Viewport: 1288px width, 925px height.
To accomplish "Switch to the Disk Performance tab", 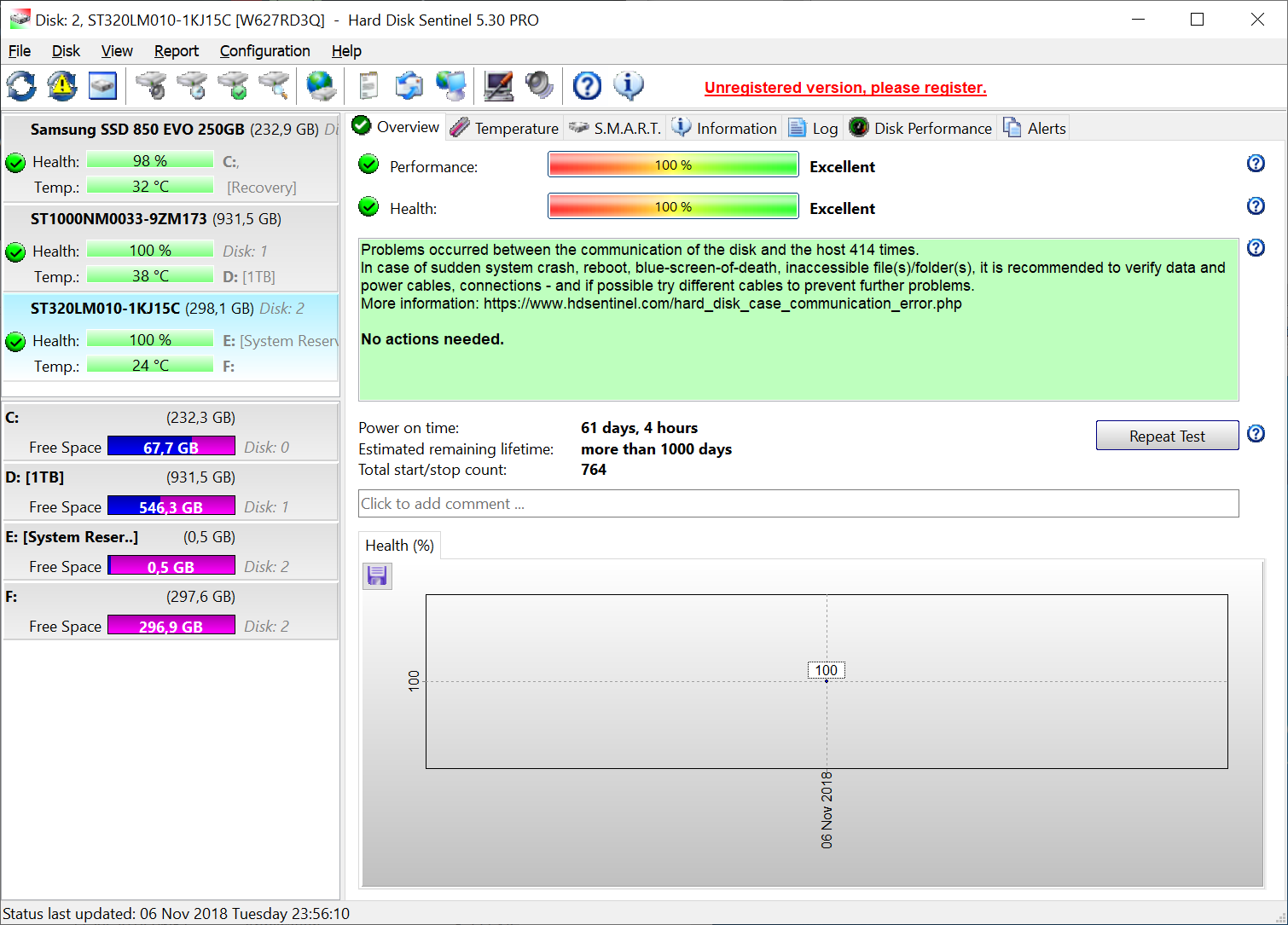I will pyautogui.click(x=920, y=128).
